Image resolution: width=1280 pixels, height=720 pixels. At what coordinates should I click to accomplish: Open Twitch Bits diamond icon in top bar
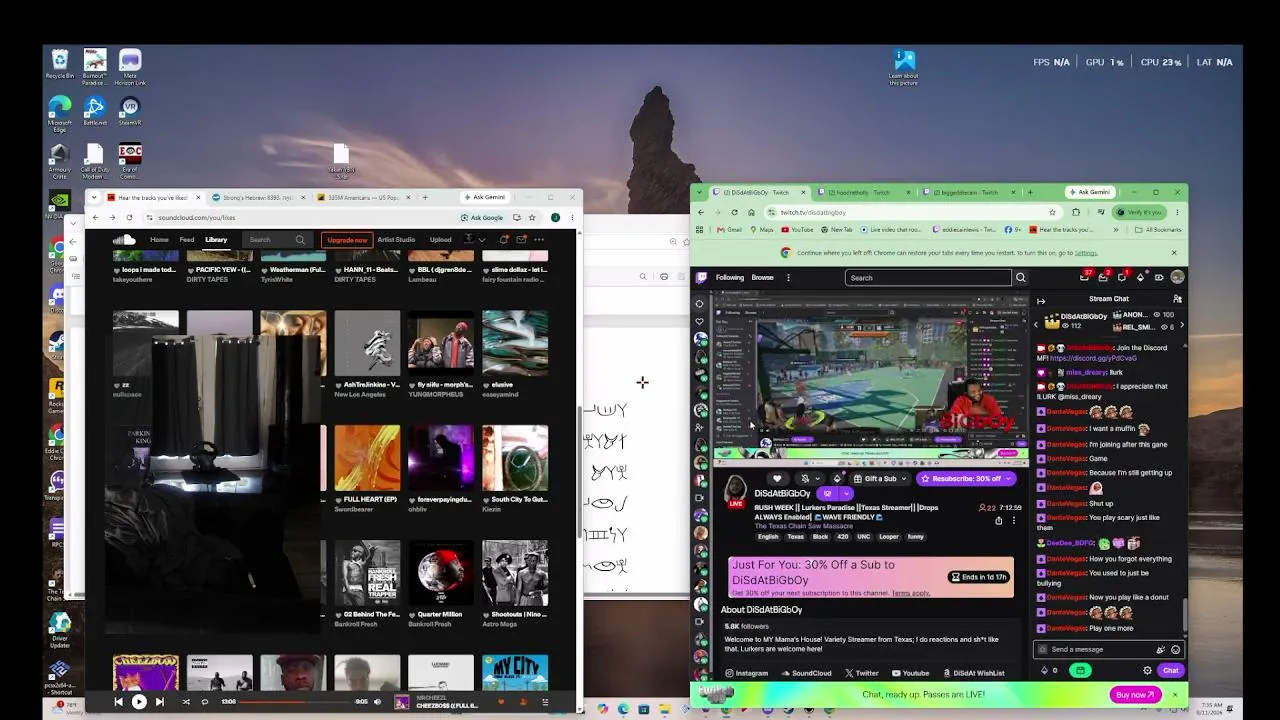point(1140,277)
